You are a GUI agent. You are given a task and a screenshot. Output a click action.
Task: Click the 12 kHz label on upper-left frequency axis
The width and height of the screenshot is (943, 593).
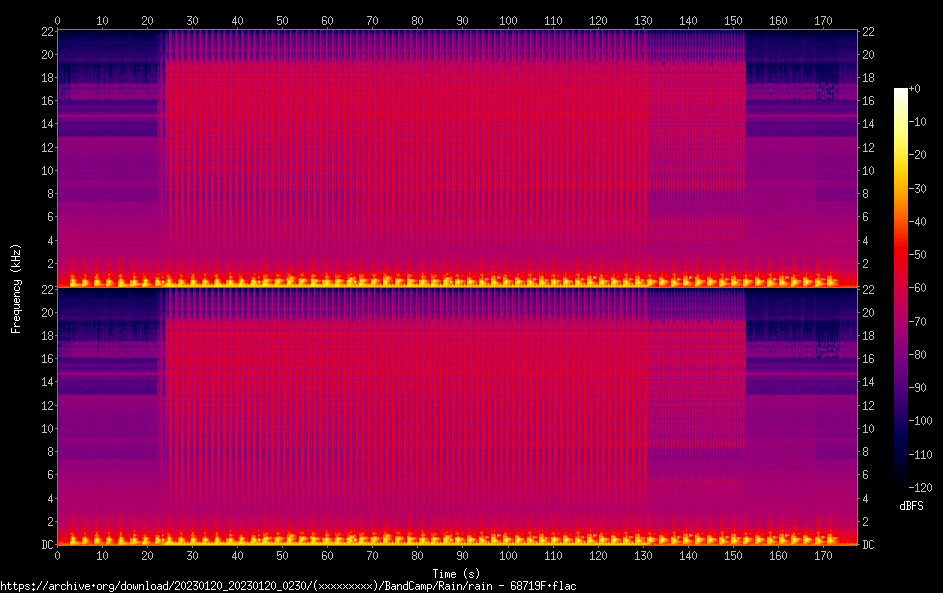pyautogui.click(x=44, y=147)
